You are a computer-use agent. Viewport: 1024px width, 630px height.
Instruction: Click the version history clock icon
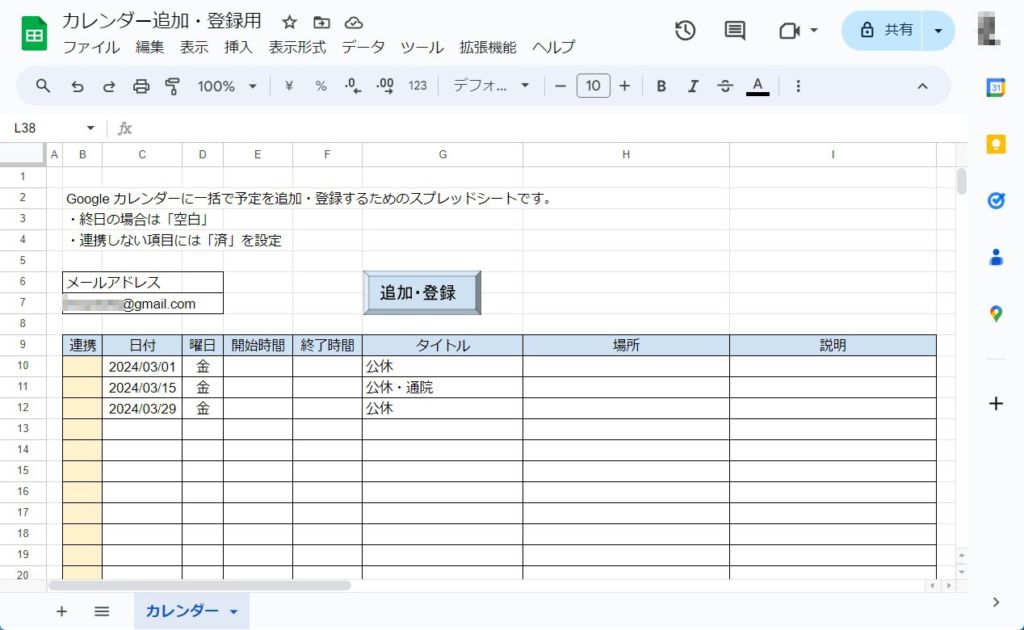tap(685, 30)
